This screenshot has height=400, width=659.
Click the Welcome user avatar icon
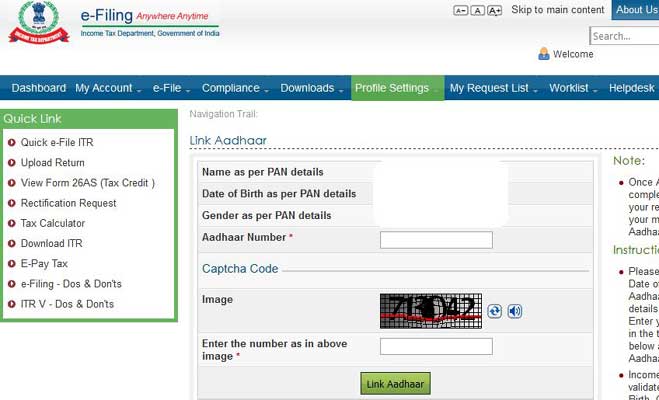click(543, 54)
